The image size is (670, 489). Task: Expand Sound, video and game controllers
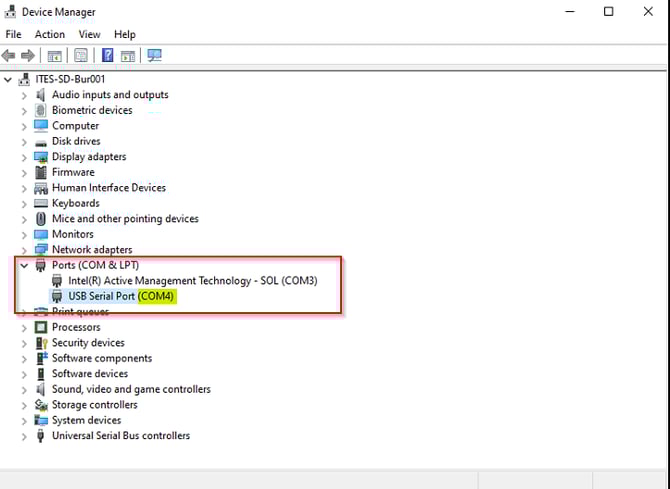[x=24, y=390]
